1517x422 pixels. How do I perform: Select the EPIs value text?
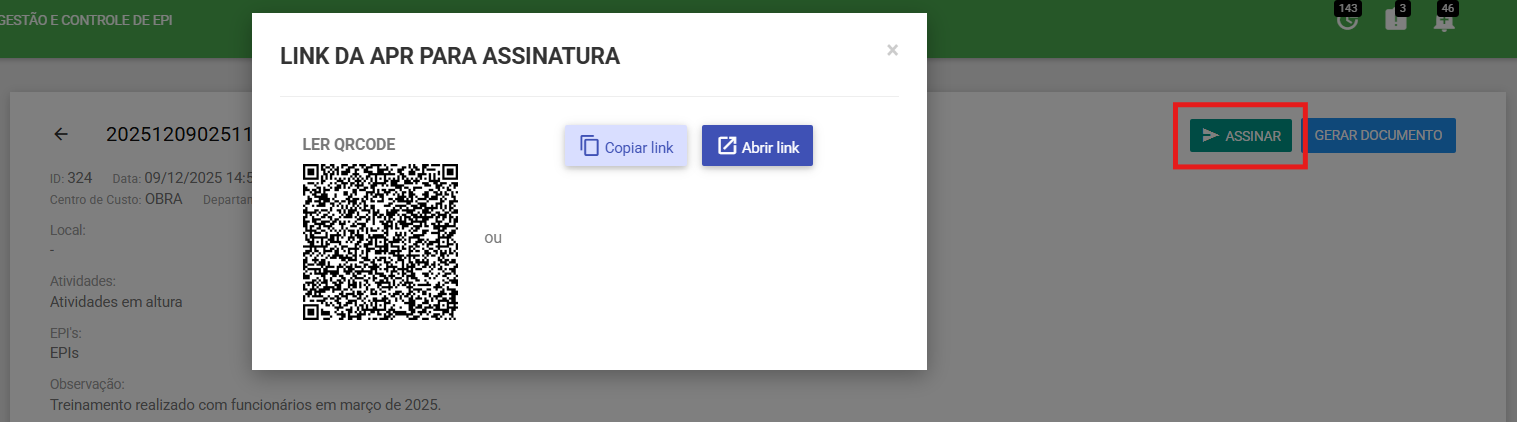[x=64, y=353]
